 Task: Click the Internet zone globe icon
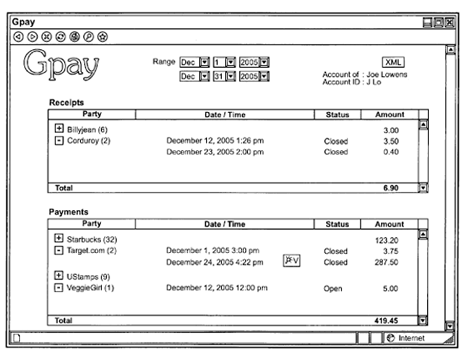pos(391,338)
